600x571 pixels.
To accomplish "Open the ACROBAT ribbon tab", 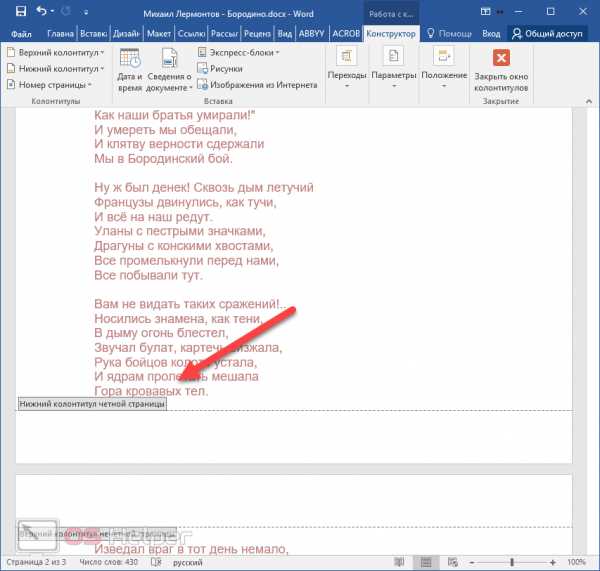I will coord(346,34).
